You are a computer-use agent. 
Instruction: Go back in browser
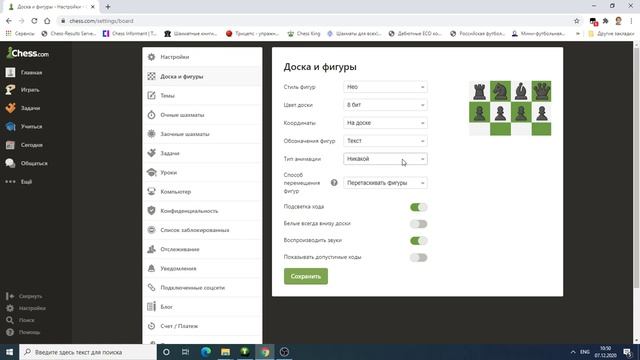(9, 21)
